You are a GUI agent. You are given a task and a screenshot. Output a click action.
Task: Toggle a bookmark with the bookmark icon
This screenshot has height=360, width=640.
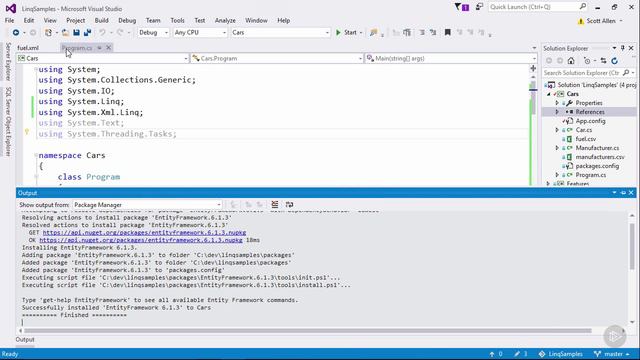[448, 32]
